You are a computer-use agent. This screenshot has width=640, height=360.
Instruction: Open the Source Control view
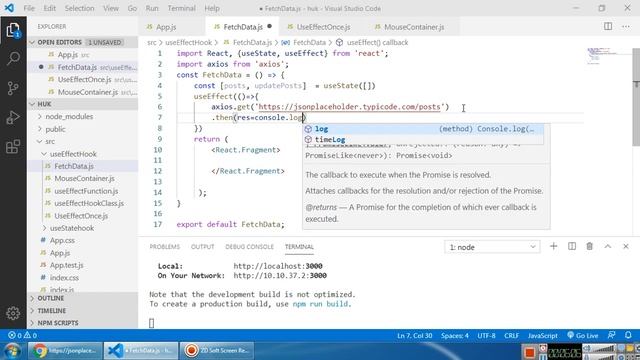pyautogui.click(x=13, y=88)
